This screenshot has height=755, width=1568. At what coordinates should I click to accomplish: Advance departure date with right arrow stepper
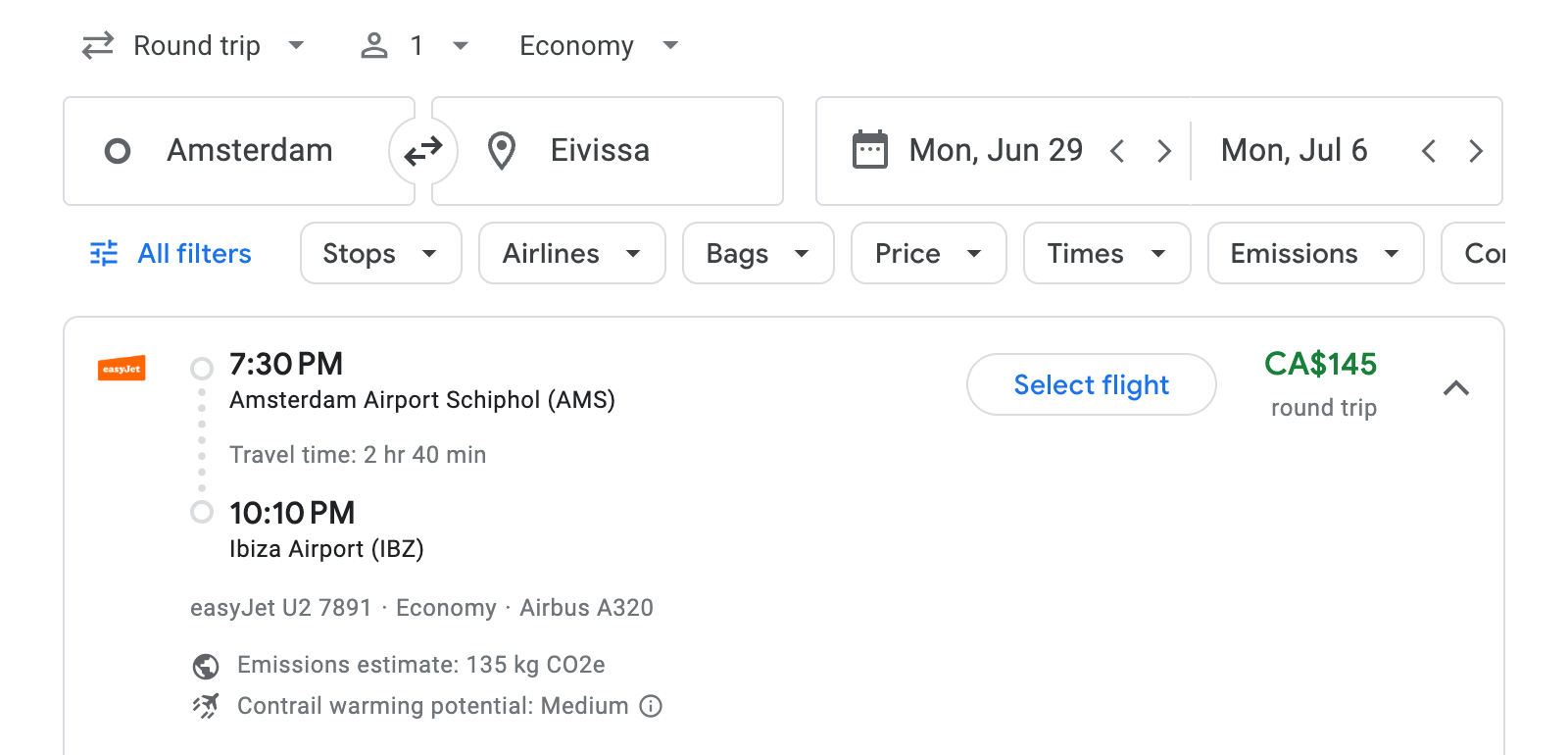1164,150
